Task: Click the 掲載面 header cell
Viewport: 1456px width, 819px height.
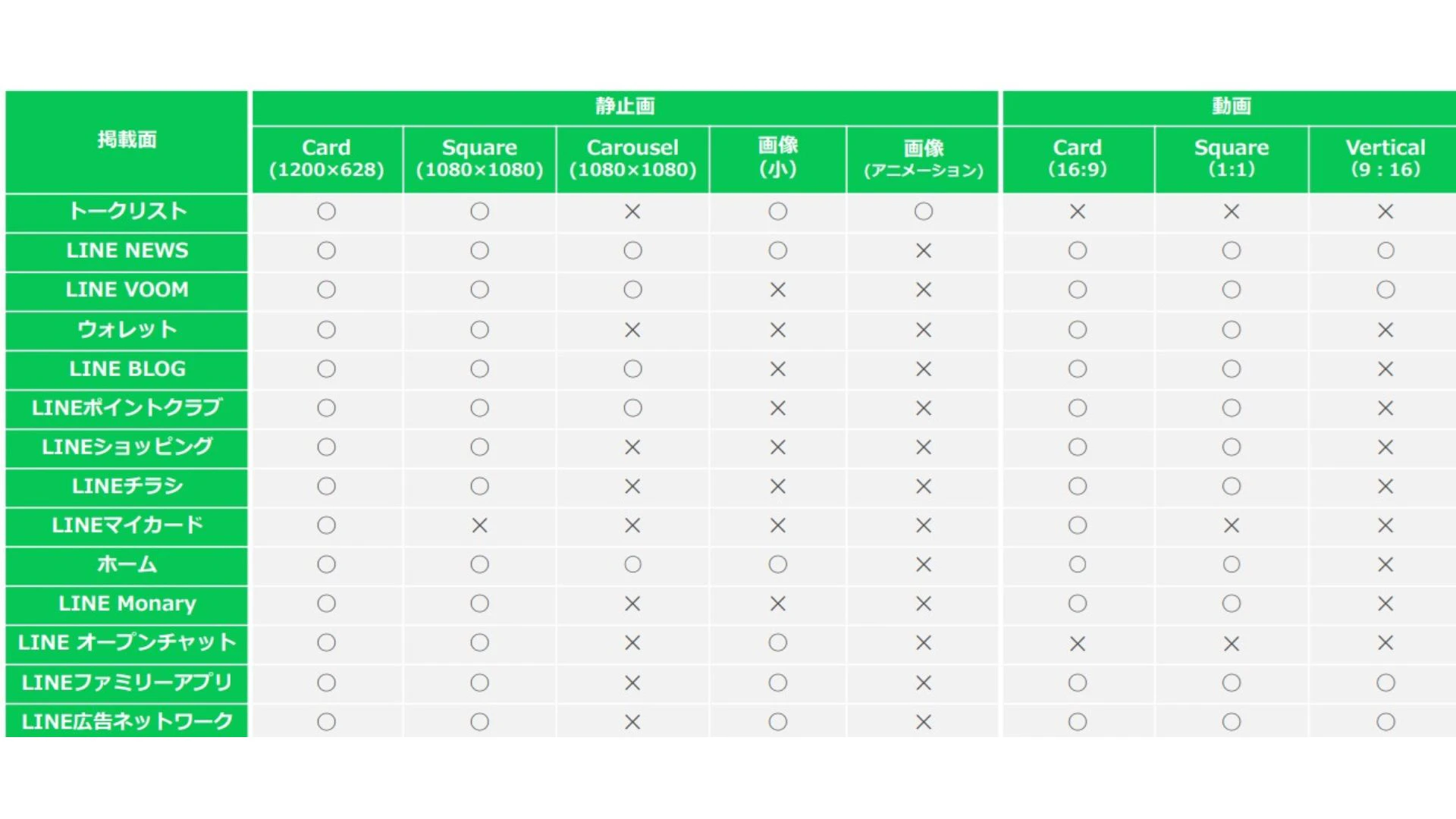Action: tap(127, 140)
